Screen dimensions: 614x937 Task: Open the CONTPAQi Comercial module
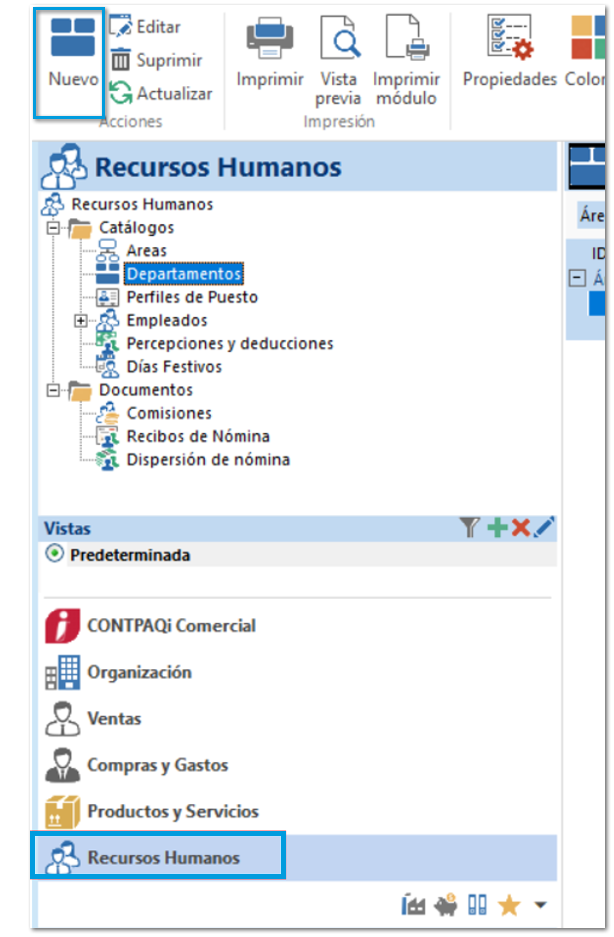[151, 626]
